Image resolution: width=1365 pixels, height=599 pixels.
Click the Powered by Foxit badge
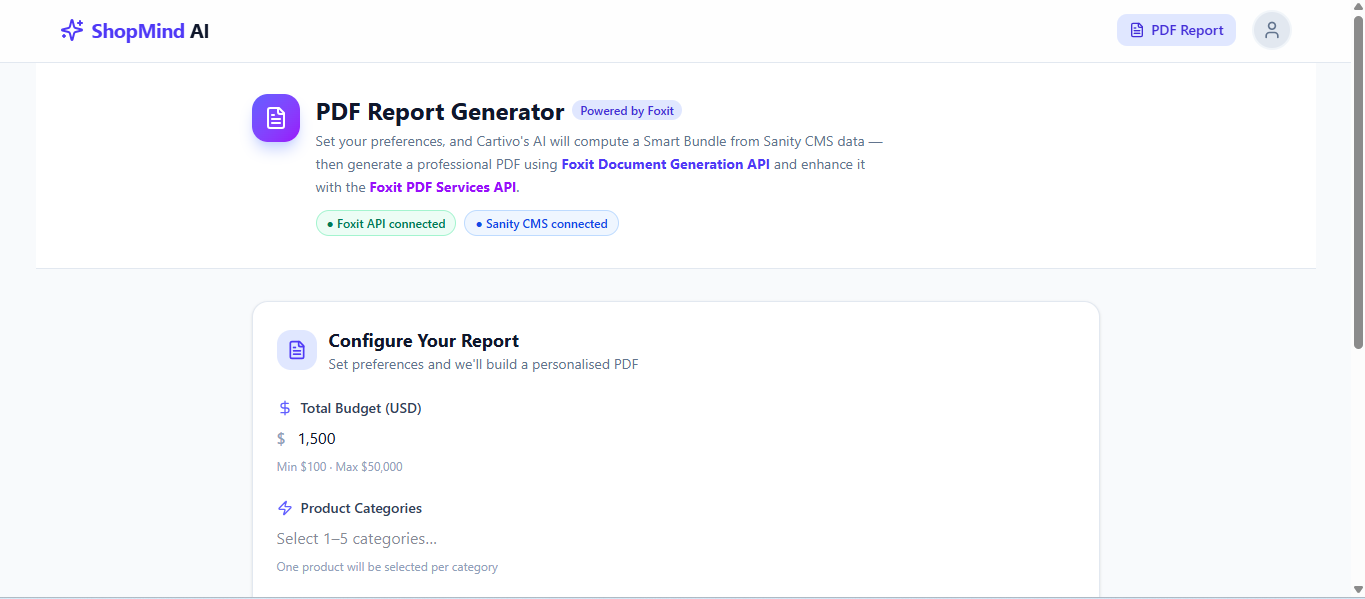click(x=627, y=111)
